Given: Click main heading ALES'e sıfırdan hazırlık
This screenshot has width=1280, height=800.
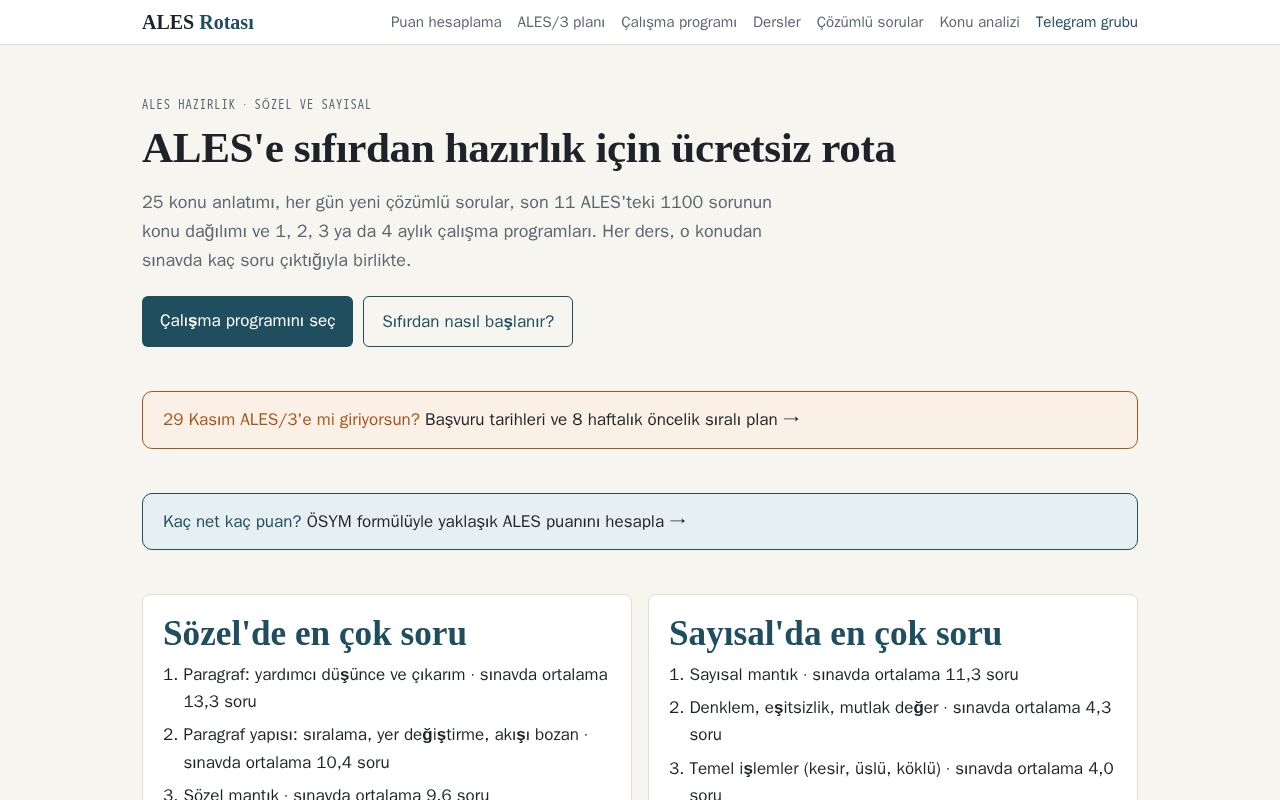Looking at the screenshot, I should (x=519, y=148).
